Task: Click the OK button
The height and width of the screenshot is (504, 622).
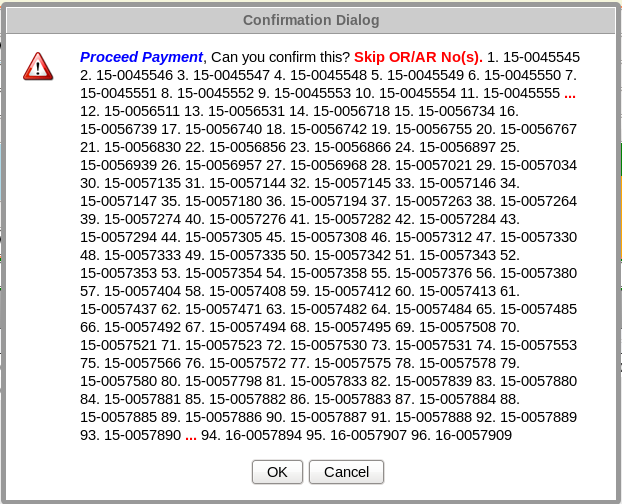Action: [x=277, y=472]
